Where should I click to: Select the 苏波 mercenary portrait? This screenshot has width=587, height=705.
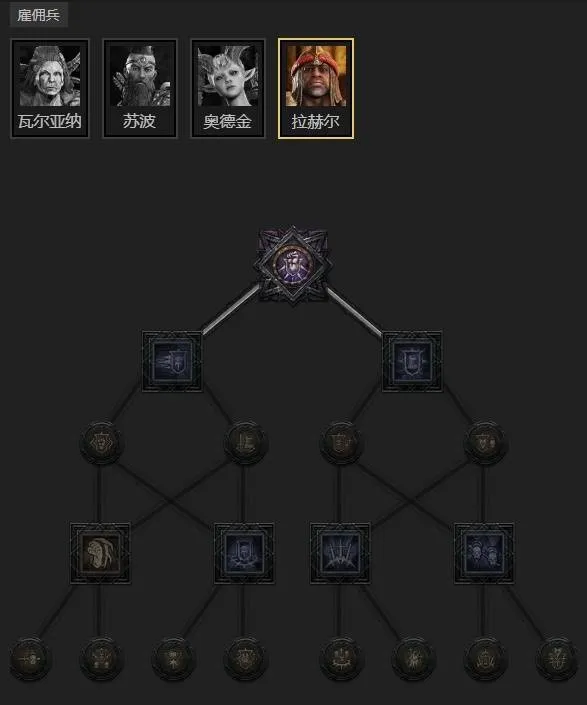pos(140,88)
